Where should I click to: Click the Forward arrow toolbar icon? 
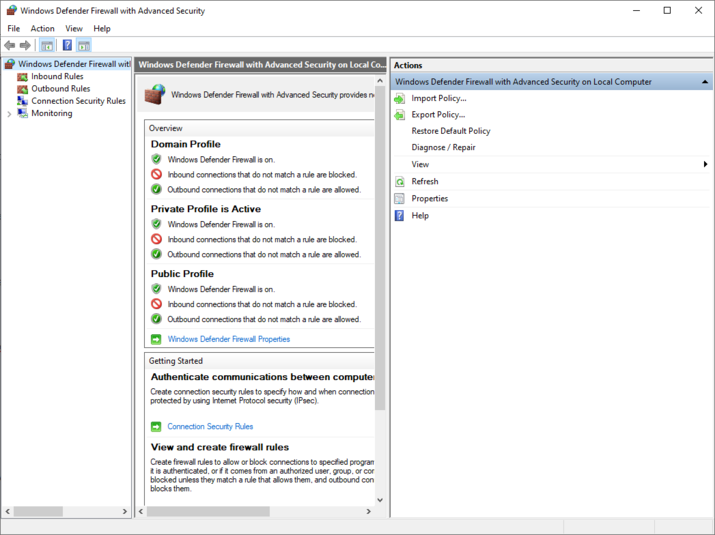click(26, 45)
